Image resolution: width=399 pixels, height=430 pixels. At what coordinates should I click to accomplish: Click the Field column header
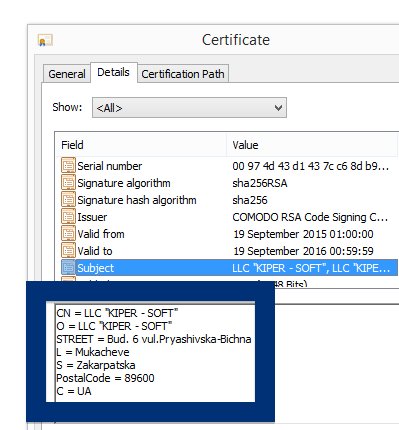pyautogui.click(x=141, y=145)
